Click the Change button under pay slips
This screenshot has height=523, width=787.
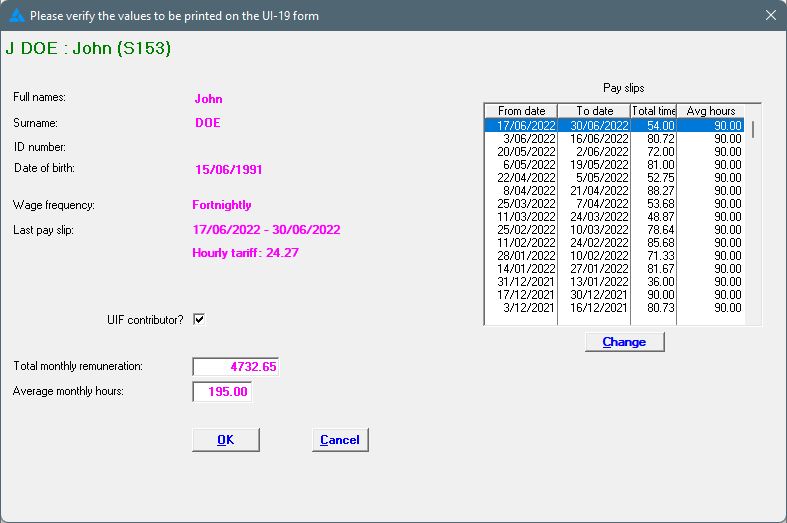[624, 342]
